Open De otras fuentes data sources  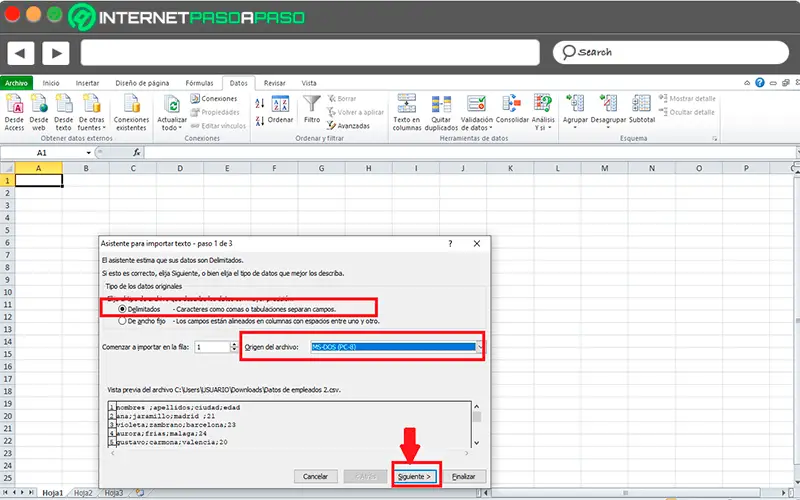point(92,112)
